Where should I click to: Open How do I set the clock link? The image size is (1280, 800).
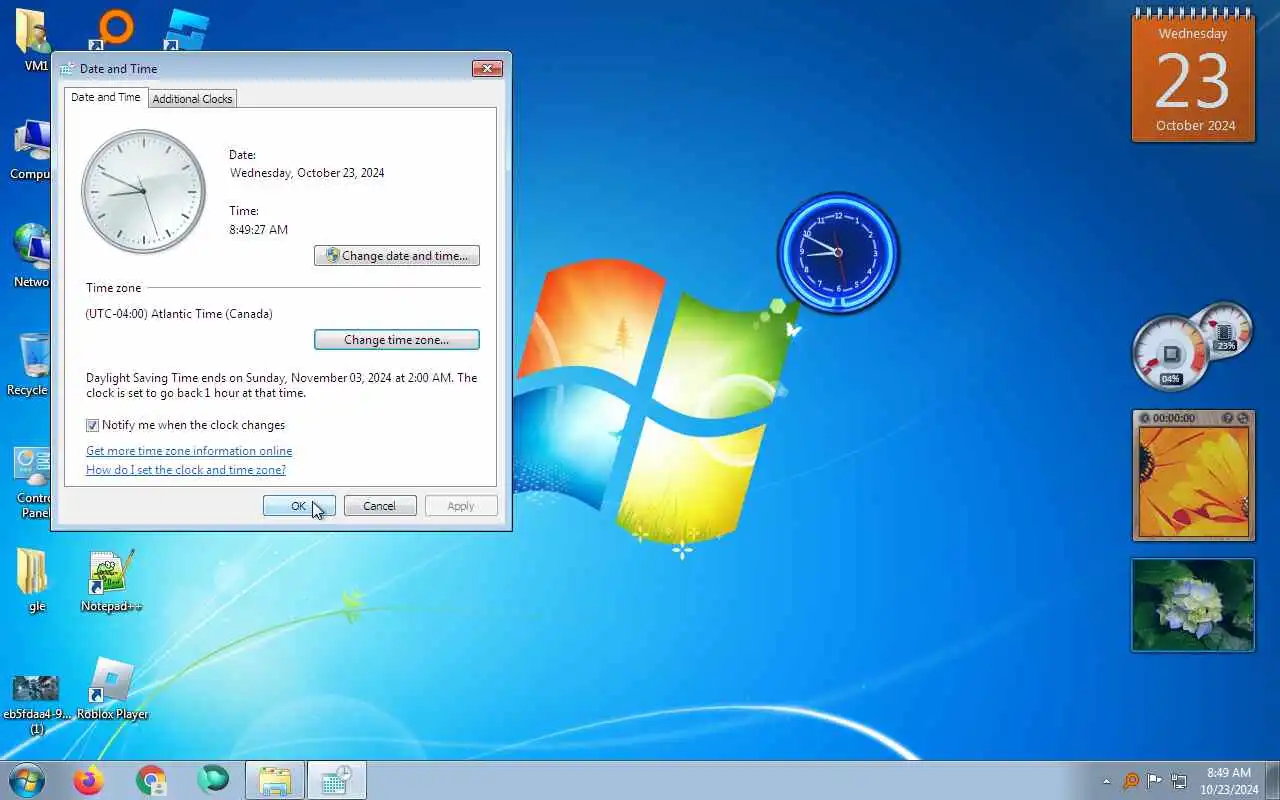point(186,470)
